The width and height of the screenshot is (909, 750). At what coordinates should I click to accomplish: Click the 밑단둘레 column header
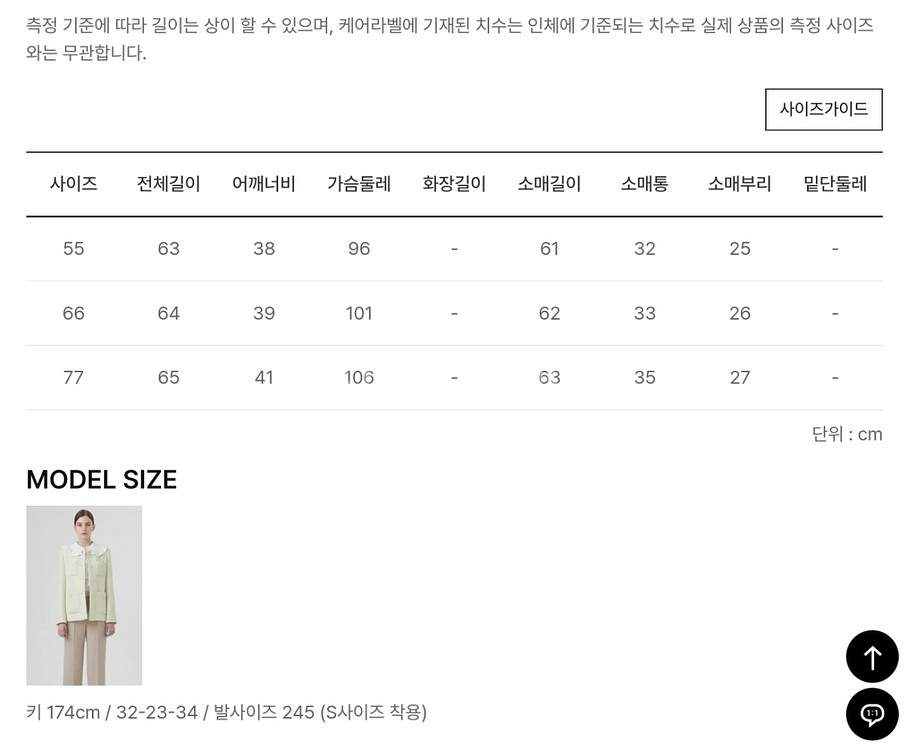coord(835,184)
